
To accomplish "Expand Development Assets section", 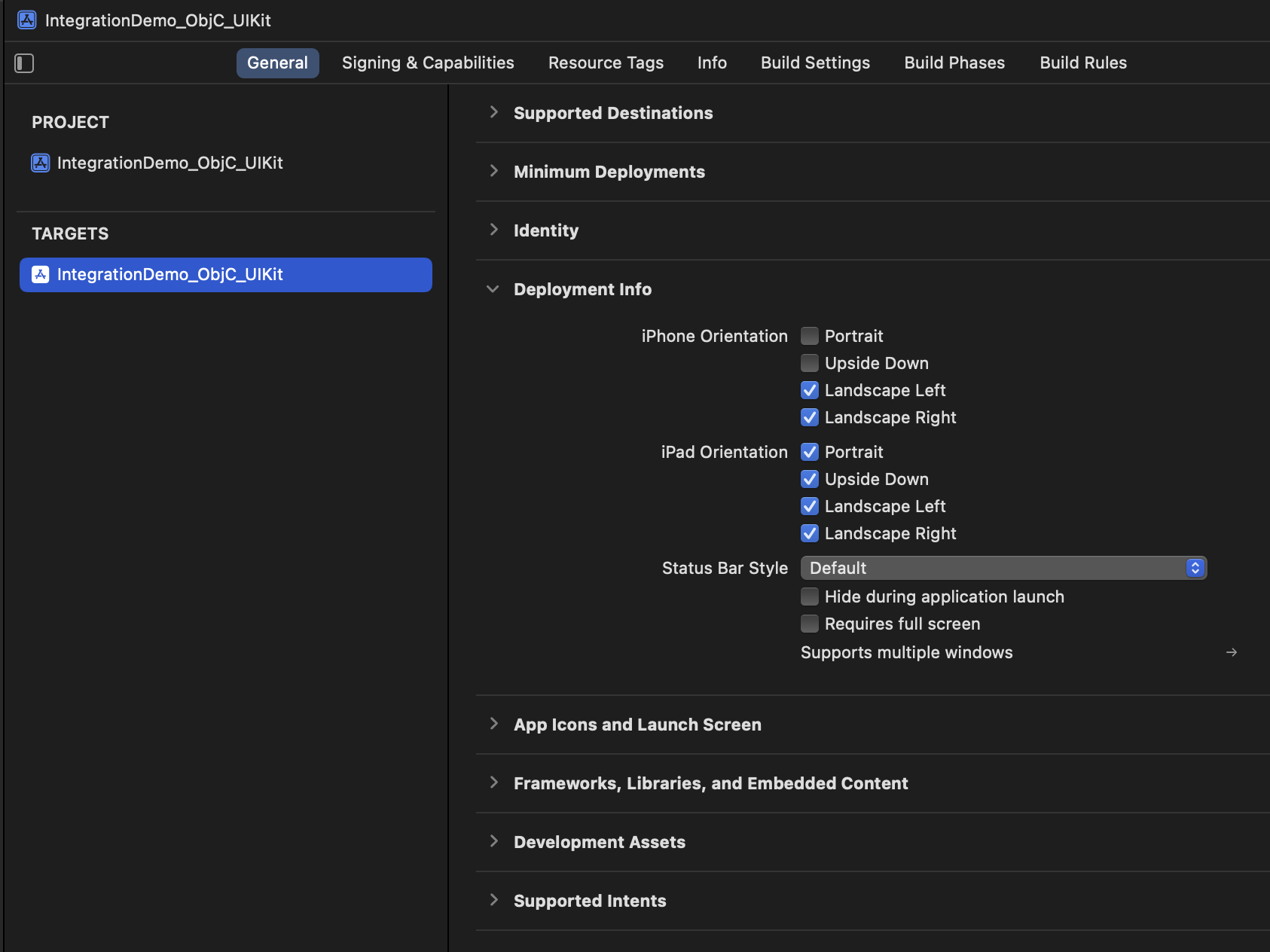I will [493, 841].
